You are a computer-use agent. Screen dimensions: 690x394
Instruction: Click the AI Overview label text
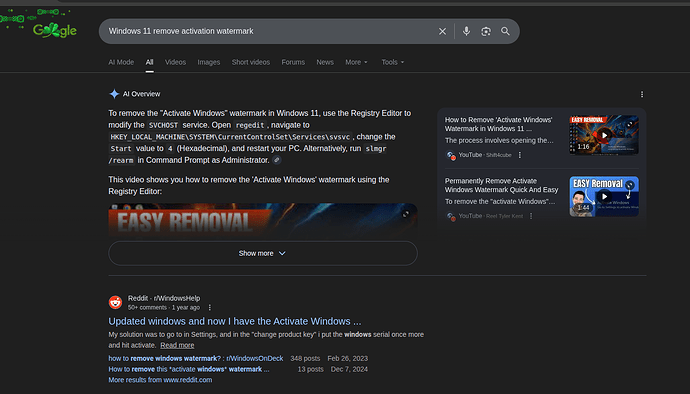(x=141, y=94)
